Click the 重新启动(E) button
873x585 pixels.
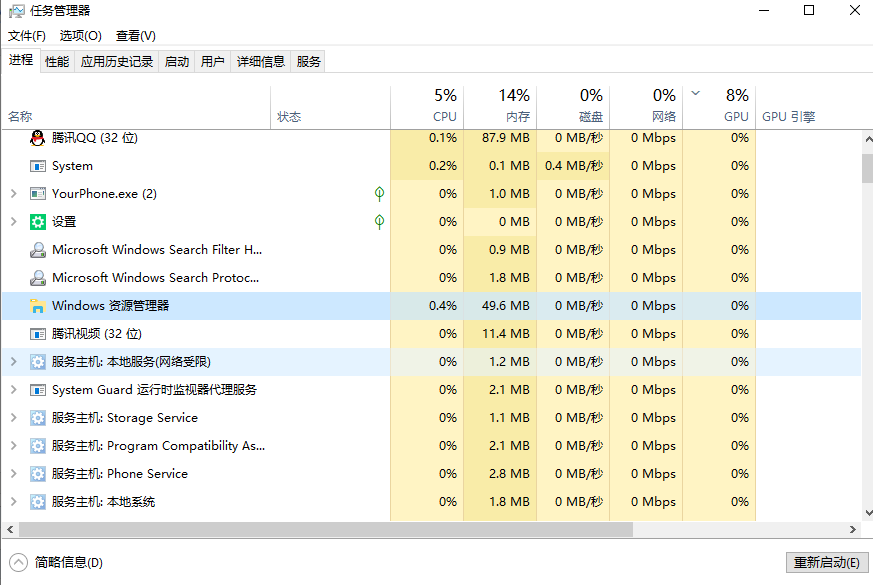click(x=827, y=563)
